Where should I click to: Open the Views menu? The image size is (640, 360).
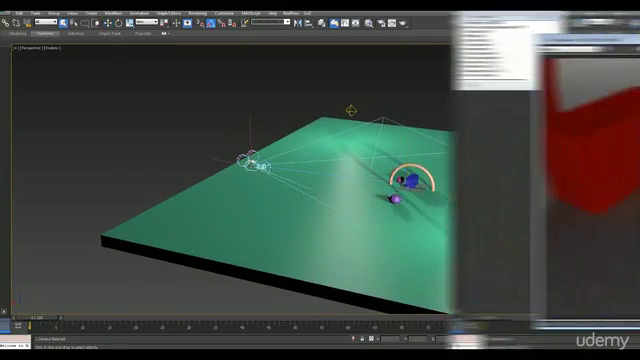click(72, 13)
